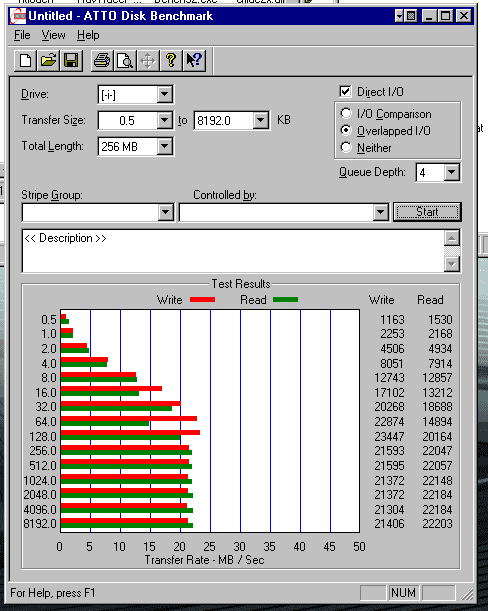Viewport: 488px width, 611px height.
Task: Click the Transfer Rate - MB / Sec axis label
Action: (x=204, y=560)
